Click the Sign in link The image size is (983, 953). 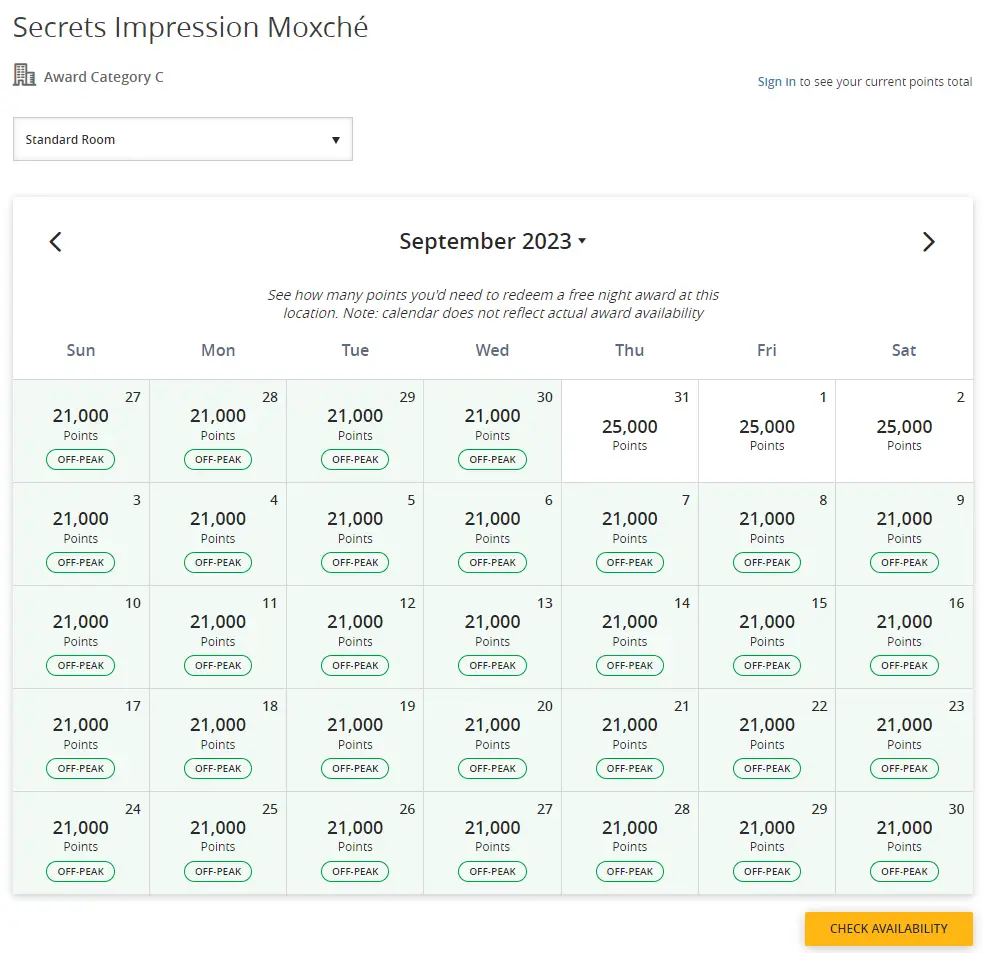click(x=776, y=82)
